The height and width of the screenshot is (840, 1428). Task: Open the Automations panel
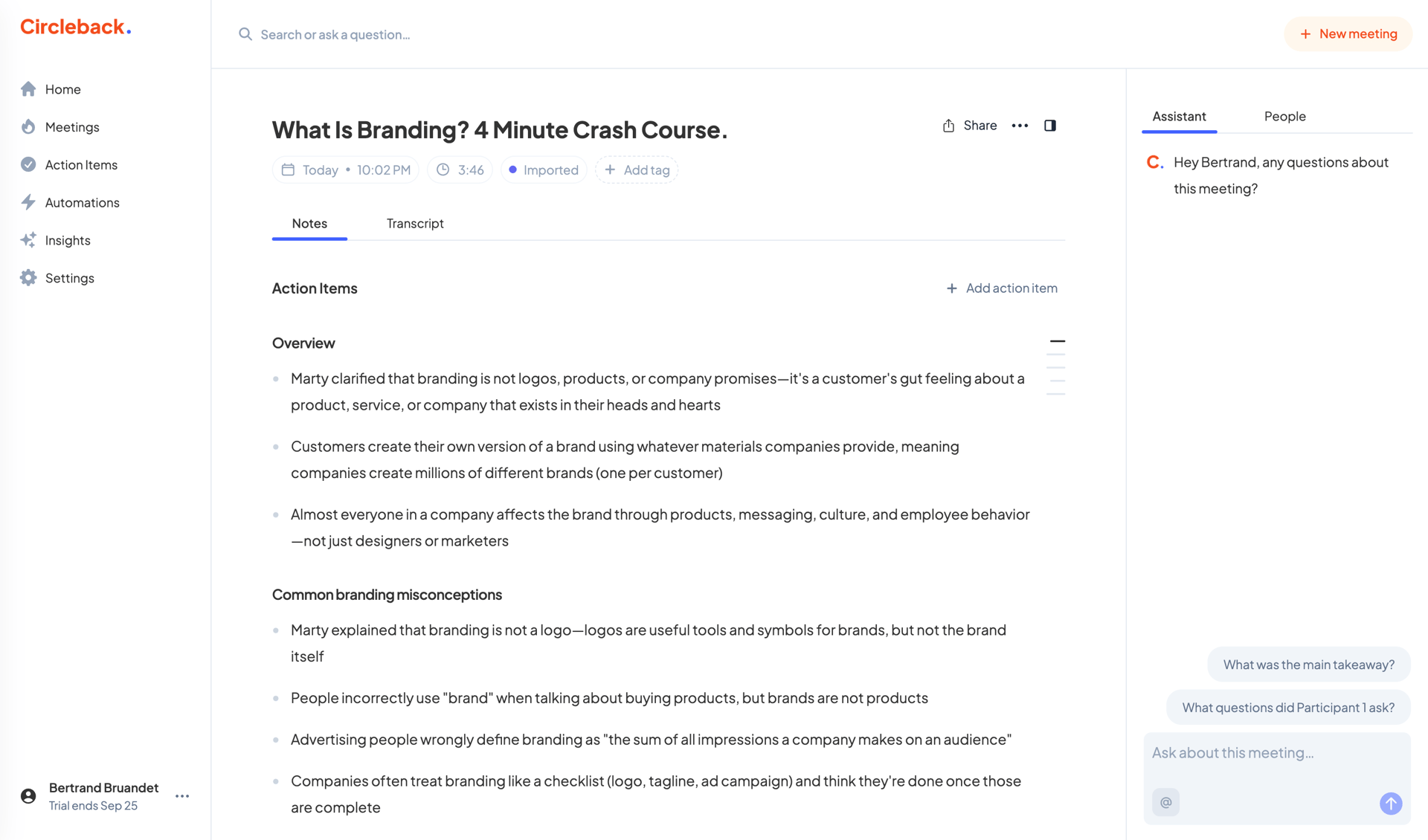pyautogui.click(x=82, y=202)
